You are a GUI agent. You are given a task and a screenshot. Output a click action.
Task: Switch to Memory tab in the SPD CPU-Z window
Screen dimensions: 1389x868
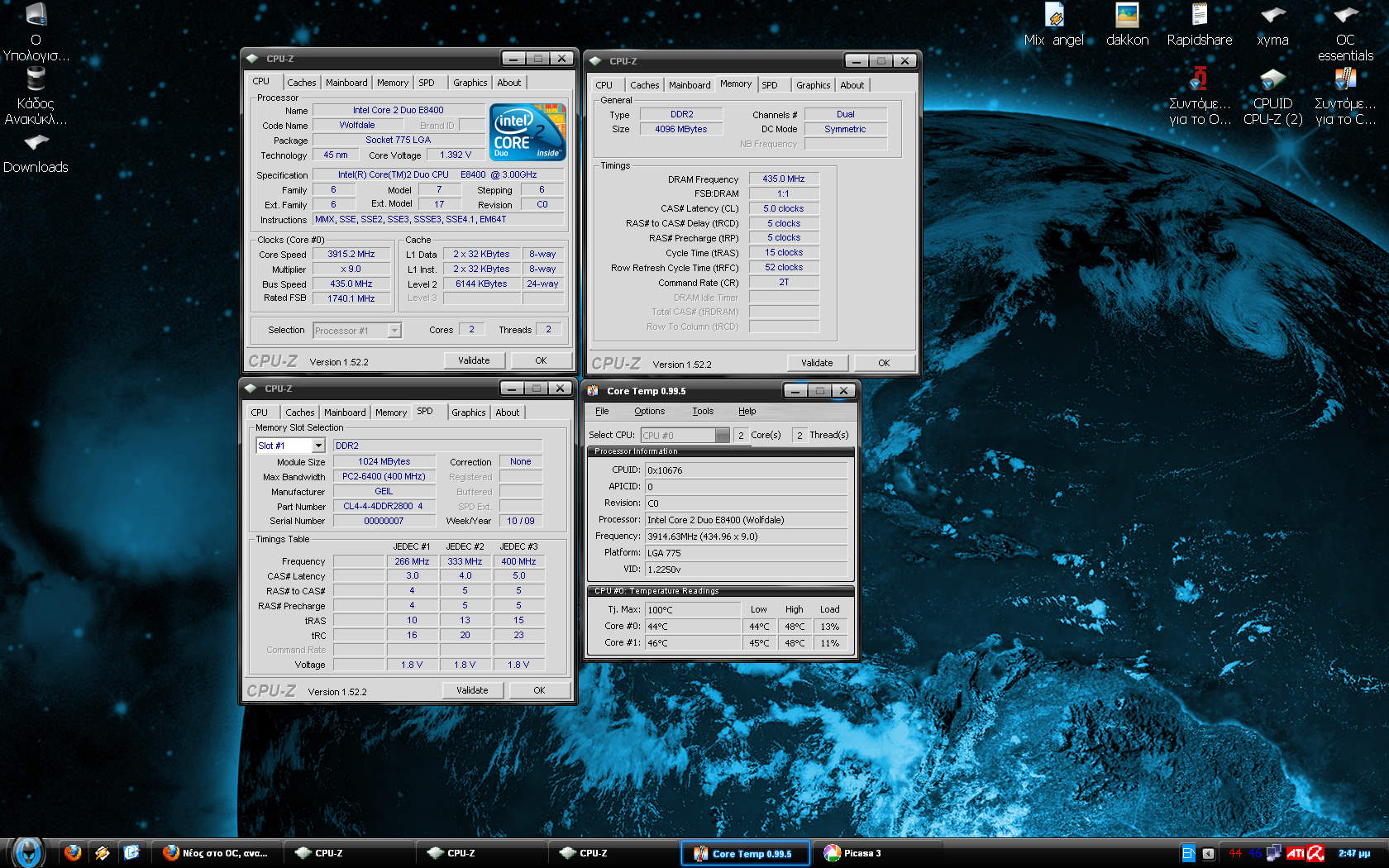pos(391,413)
